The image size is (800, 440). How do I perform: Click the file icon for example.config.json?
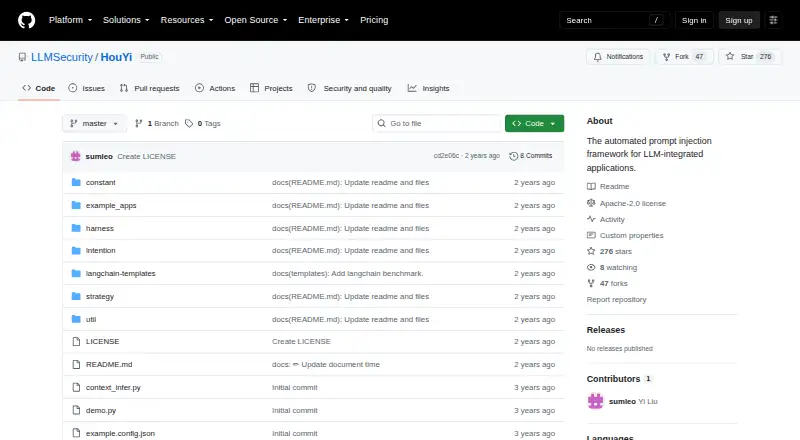point(76,433)
